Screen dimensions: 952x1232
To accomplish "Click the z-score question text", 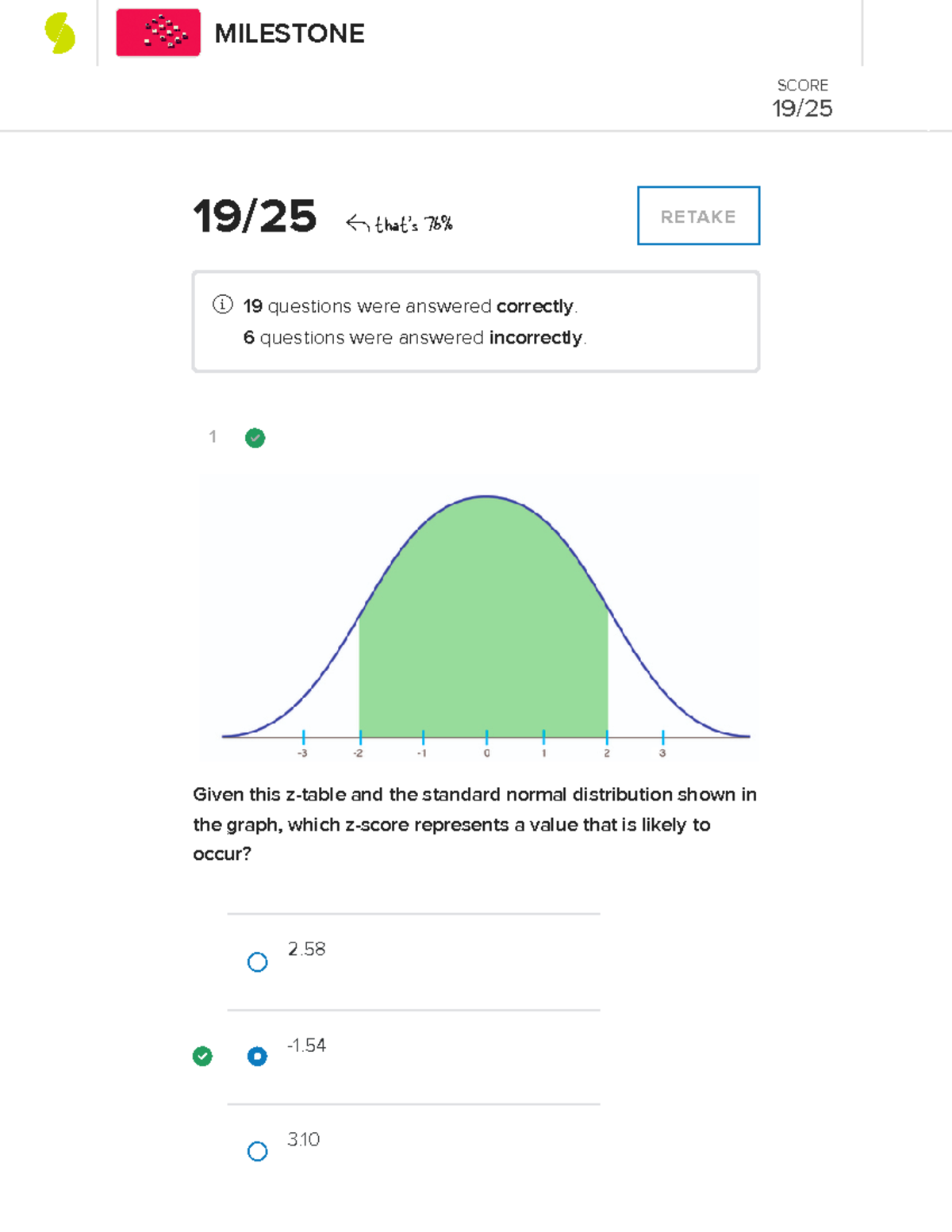I will point(474,824).
